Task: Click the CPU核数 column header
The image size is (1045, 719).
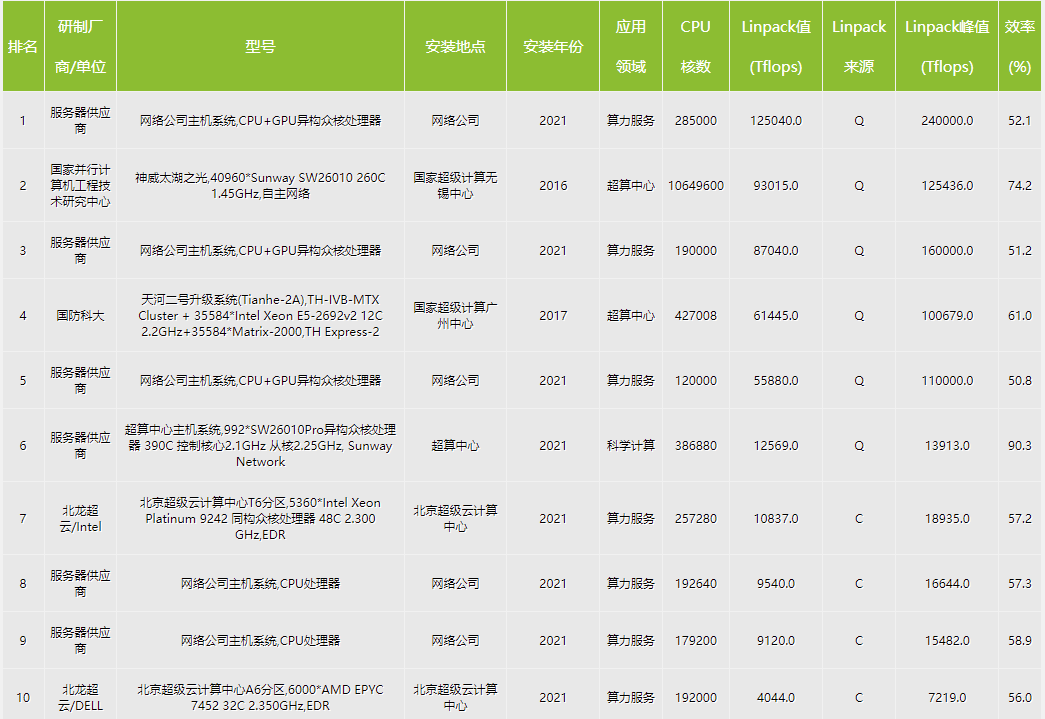Action: pyautogui.click(x=695, y=47)
